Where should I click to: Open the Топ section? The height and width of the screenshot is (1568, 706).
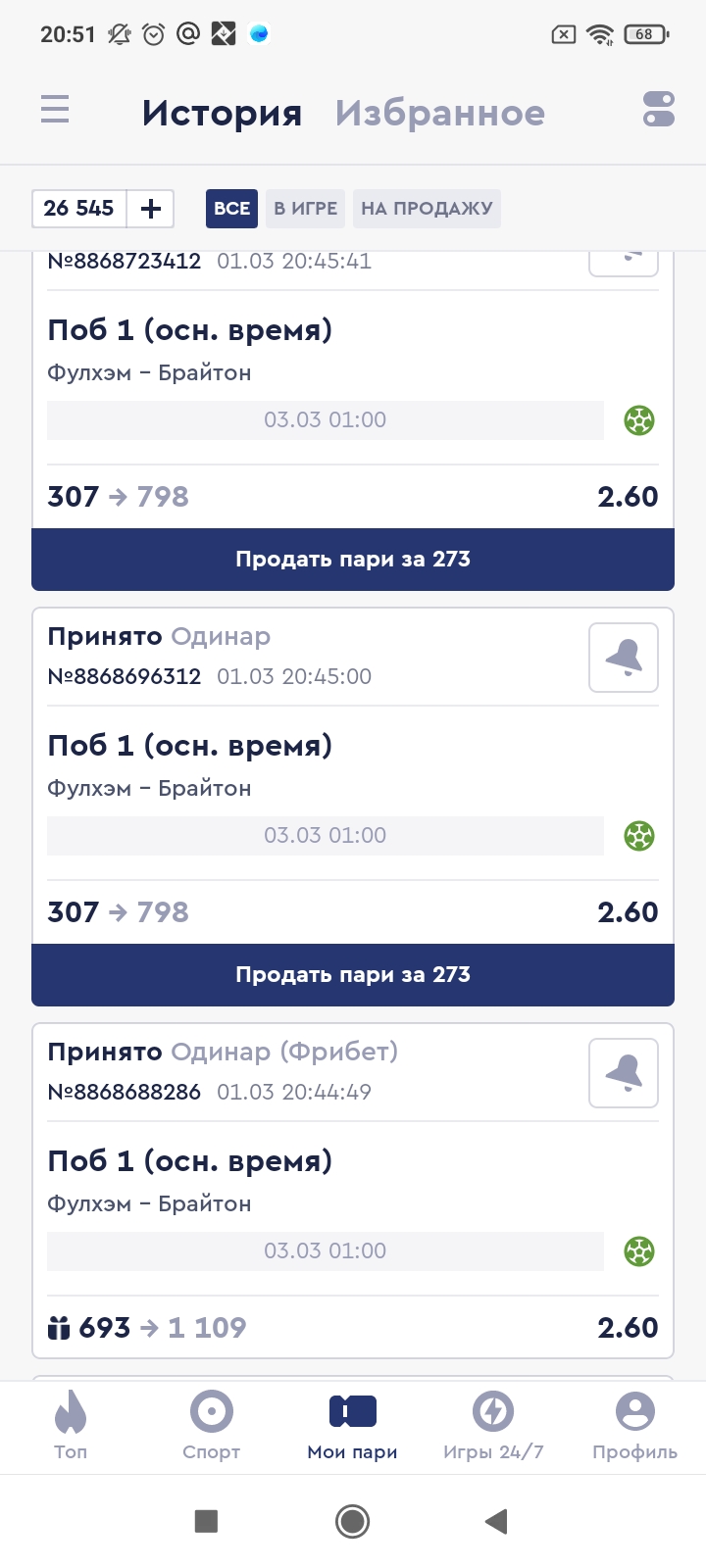tap(71, 1426)
